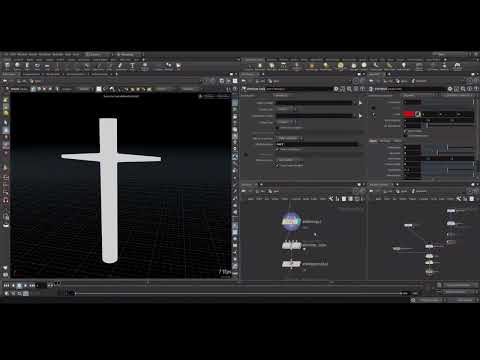Image resolution: width=480 pixels, height=360 pixels.
Task: Click the search icon in left parameter pane
Action: pyautogui.click(x=349, y=89)
